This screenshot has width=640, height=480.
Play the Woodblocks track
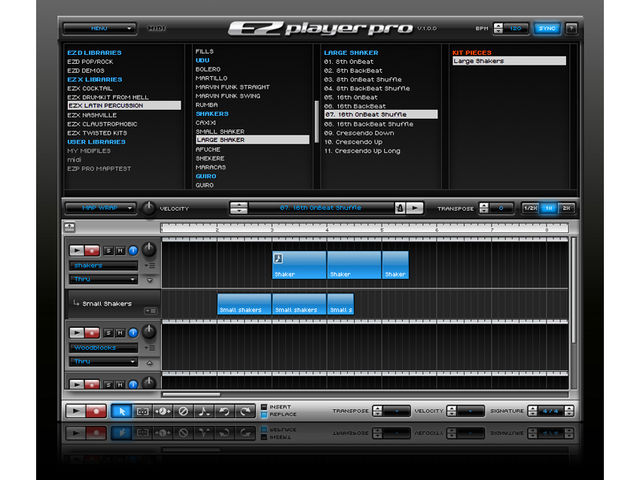pos(76,333)
